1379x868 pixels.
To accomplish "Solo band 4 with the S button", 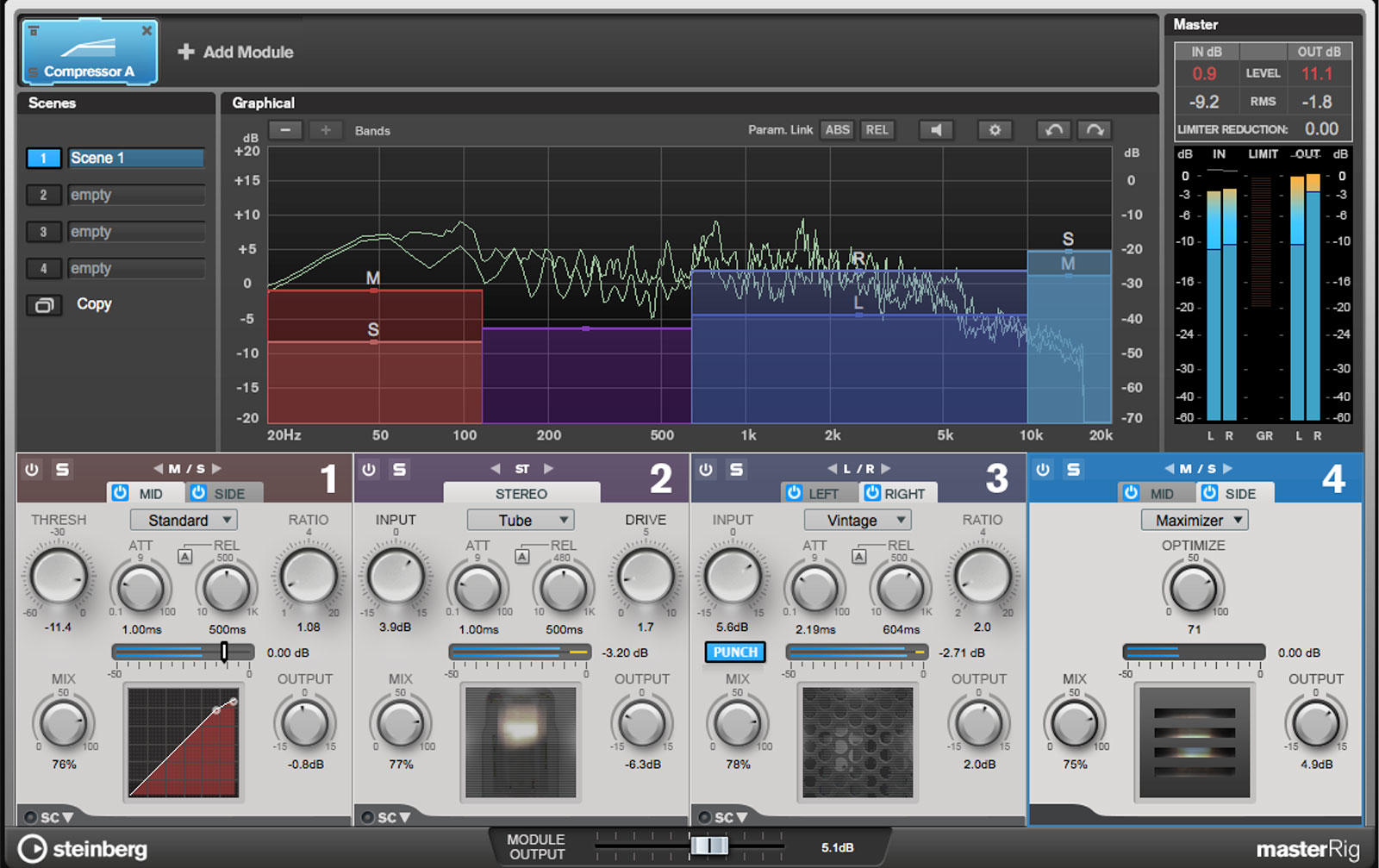I will tap(1073, 470).
